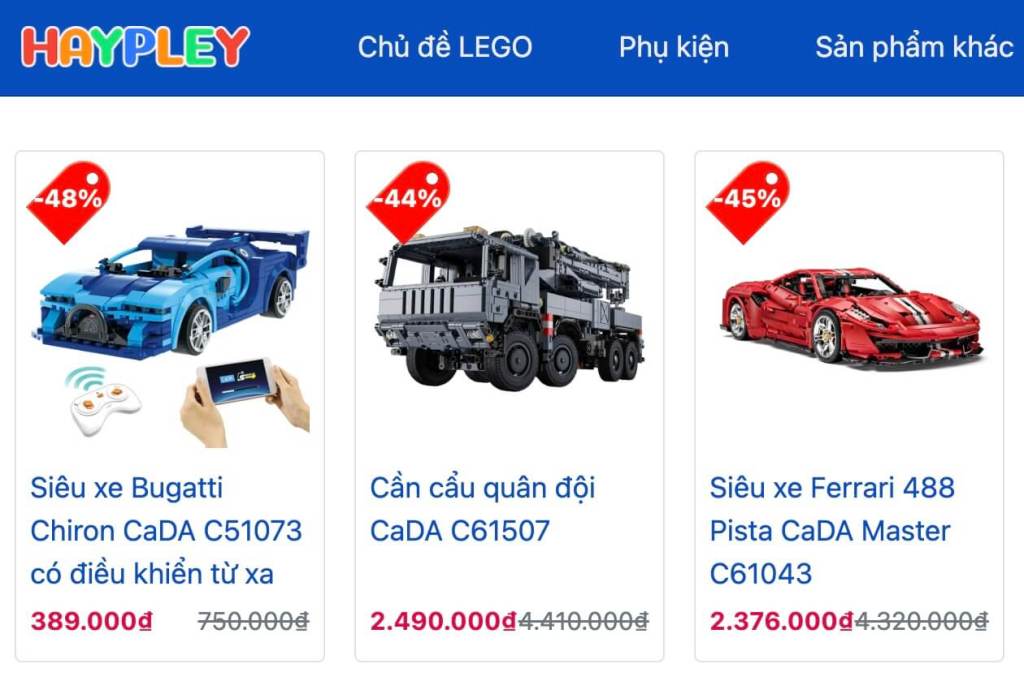Image resolution: width=1024 pixels, height=677 pixels.
Task: Click the -45% discount tag
Action: point(747,201)
